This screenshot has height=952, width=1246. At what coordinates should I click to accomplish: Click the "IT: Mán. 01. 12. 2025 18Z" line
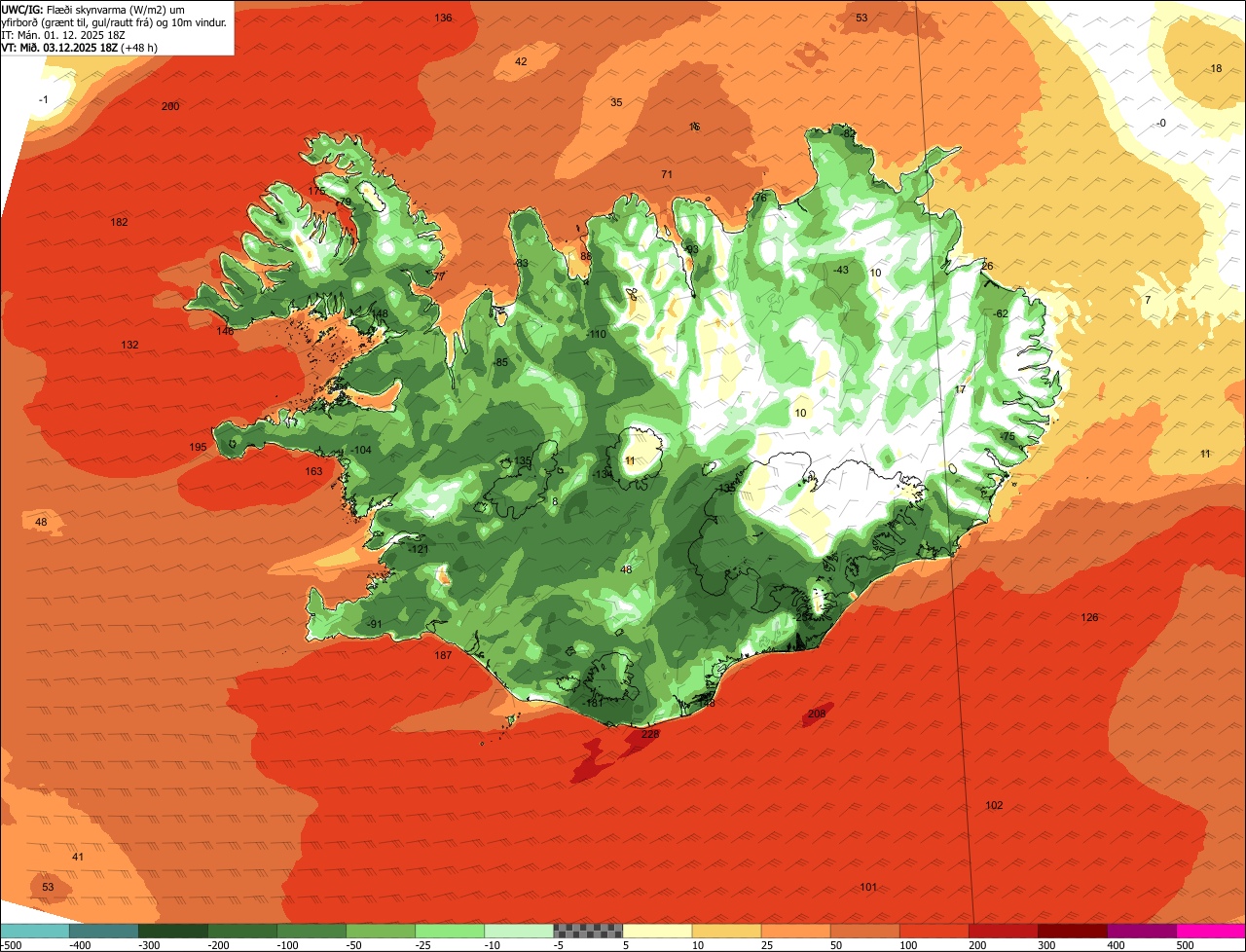click(x=63, y=34)
